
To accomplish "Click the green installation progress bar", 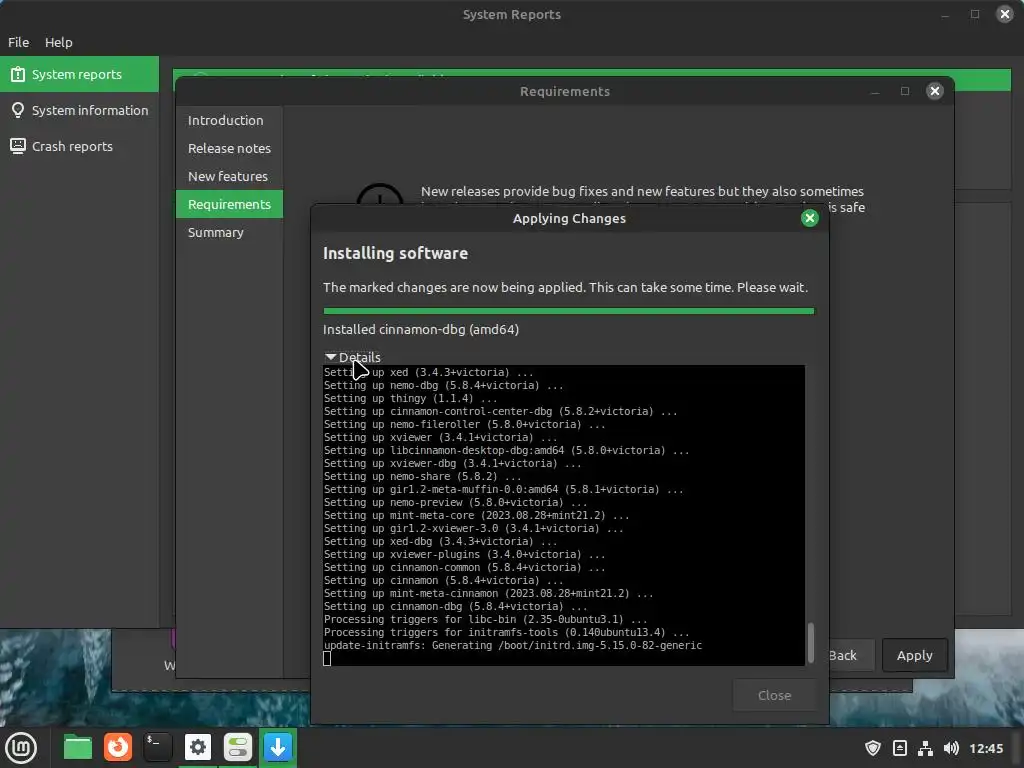I will (568, 312).
